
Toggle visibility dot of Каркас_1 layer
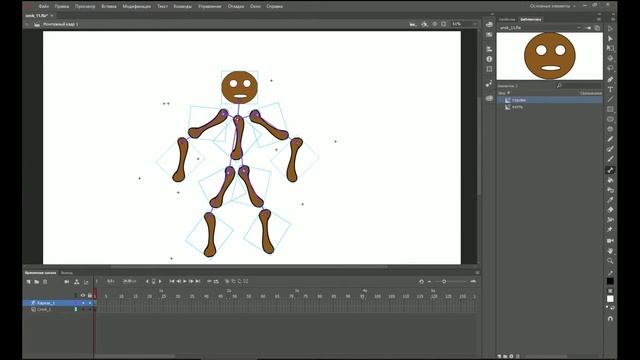pyautogui.click(x=83, y=303)
